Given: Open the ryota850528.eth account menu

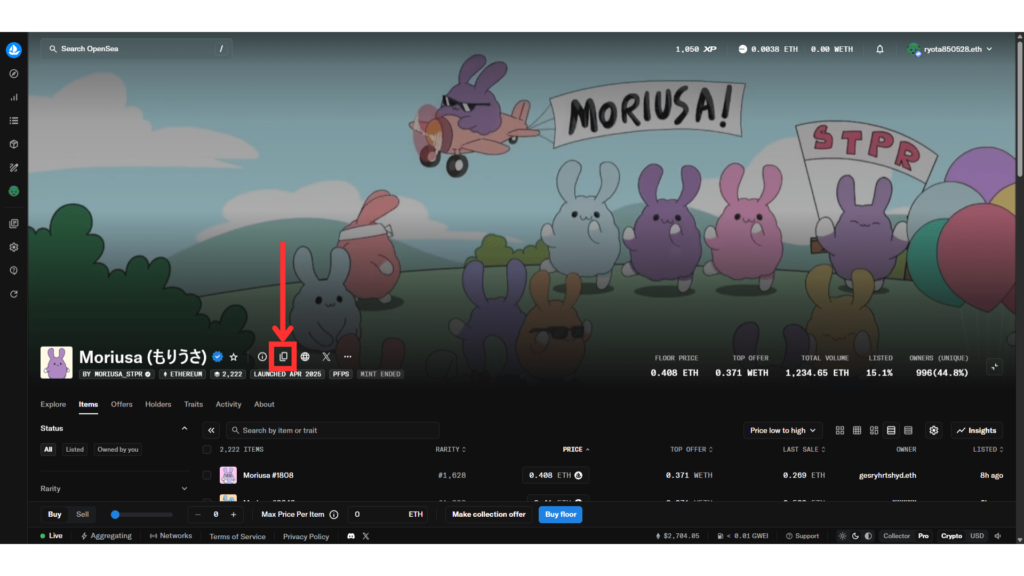Looking at the screenshot, I should (x=951, y=49).
